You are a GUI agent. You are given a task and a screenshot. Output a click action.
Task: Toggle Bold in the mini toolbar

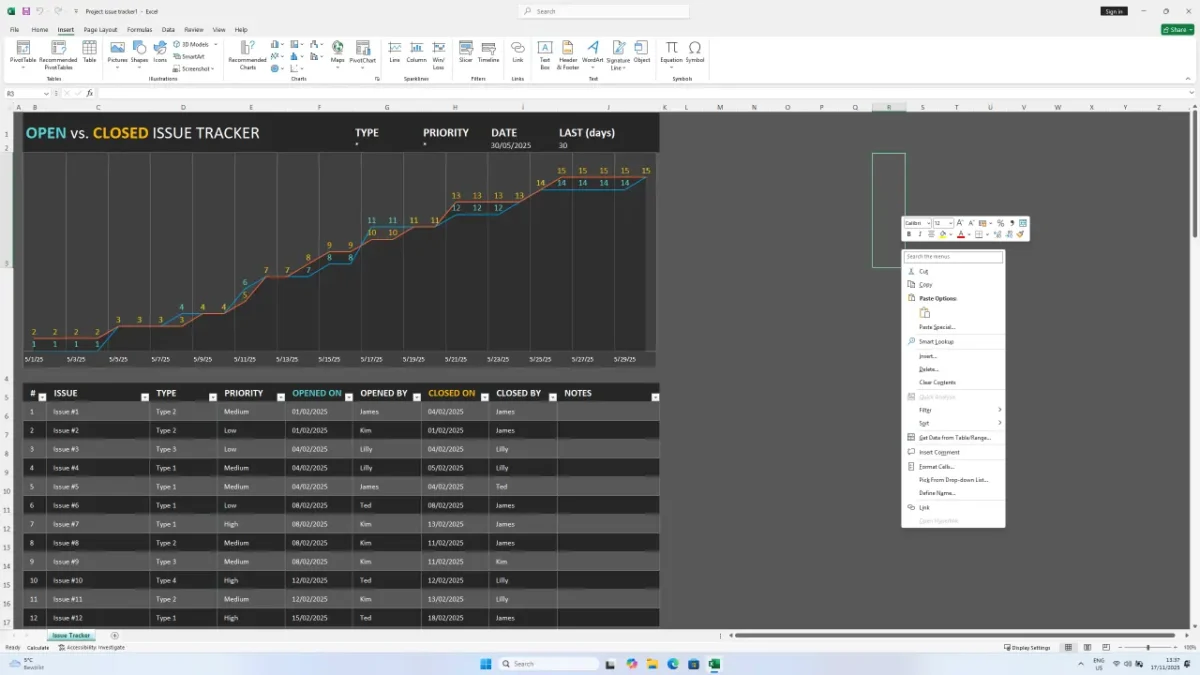point(909,234)
